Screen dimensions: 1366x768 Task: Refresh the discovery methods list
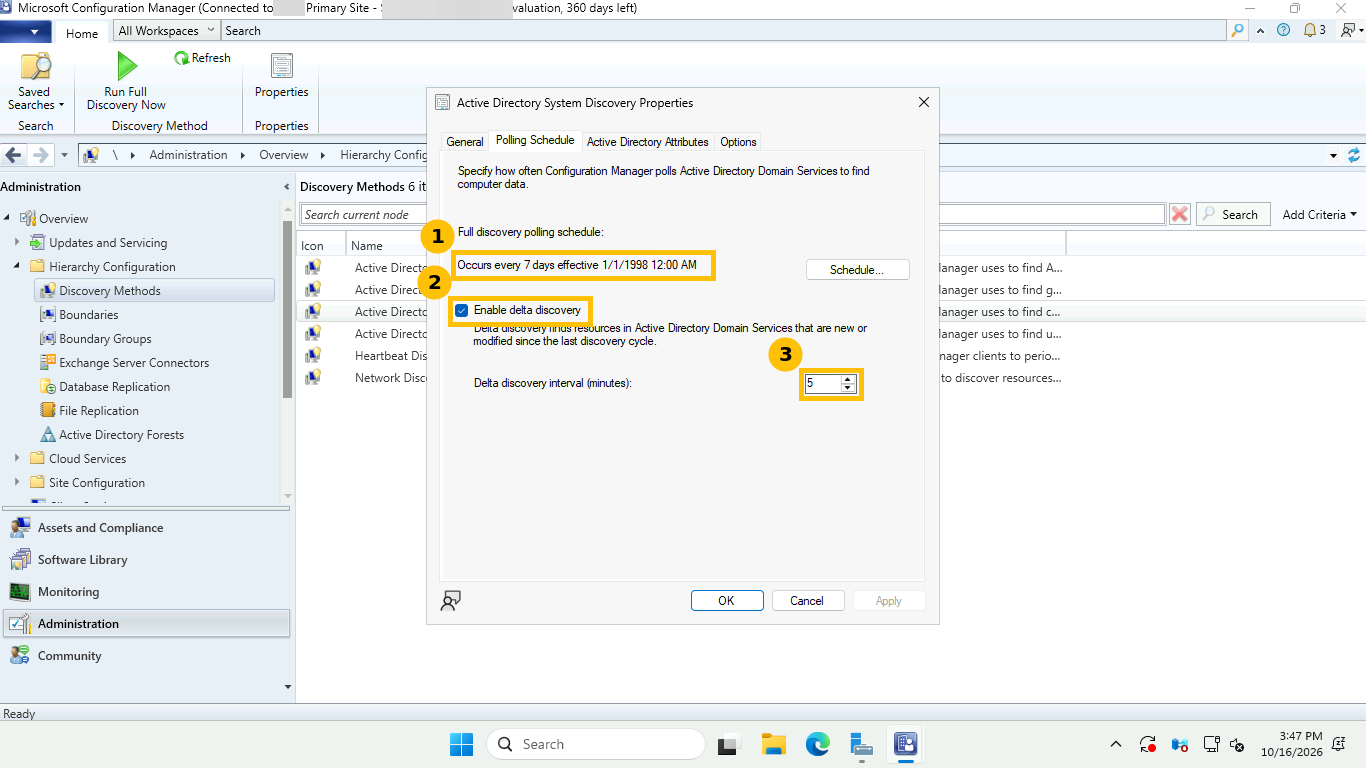[202, 58]
